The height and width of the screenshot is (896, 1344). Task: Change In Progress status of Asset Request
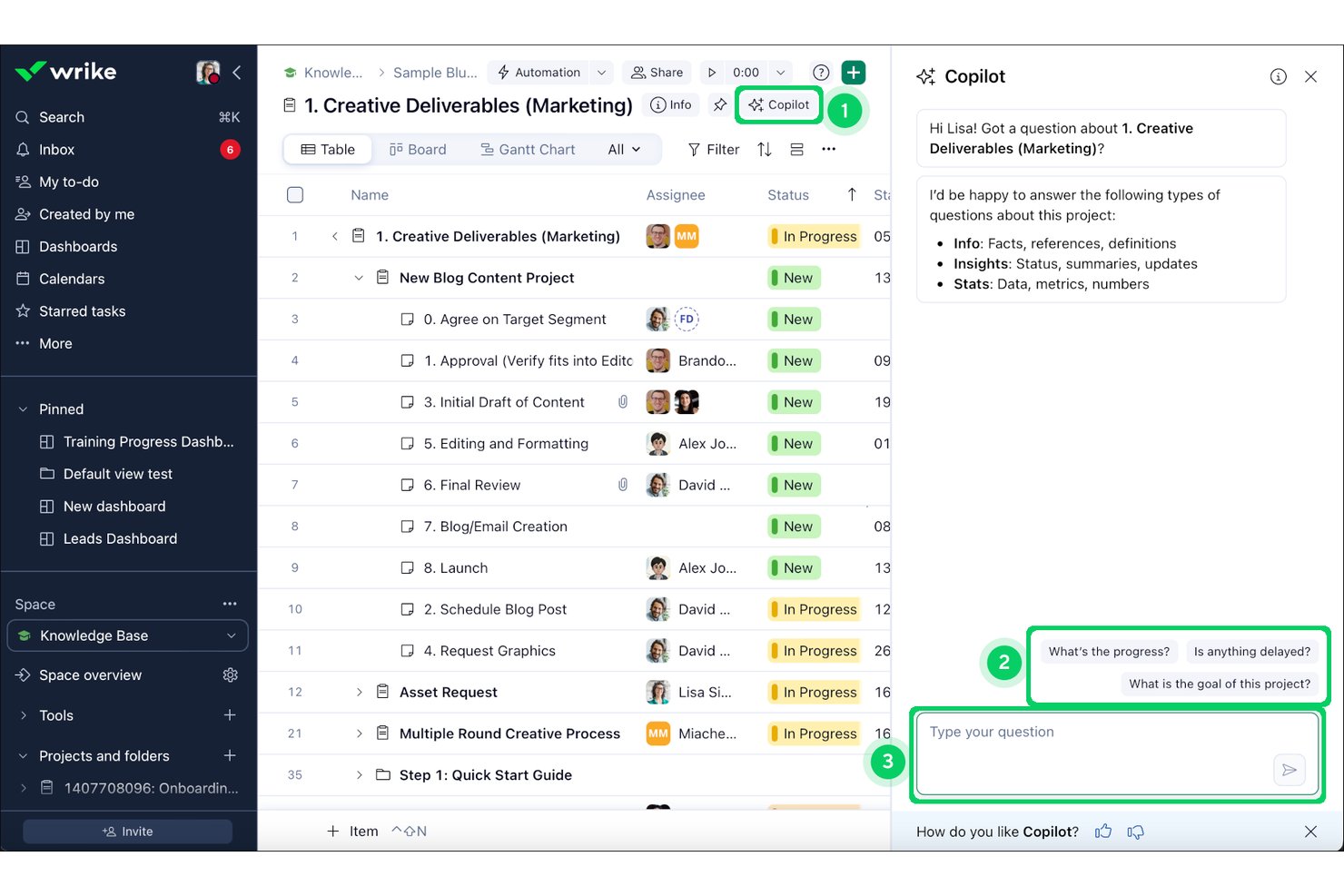[x=814, y=693]
